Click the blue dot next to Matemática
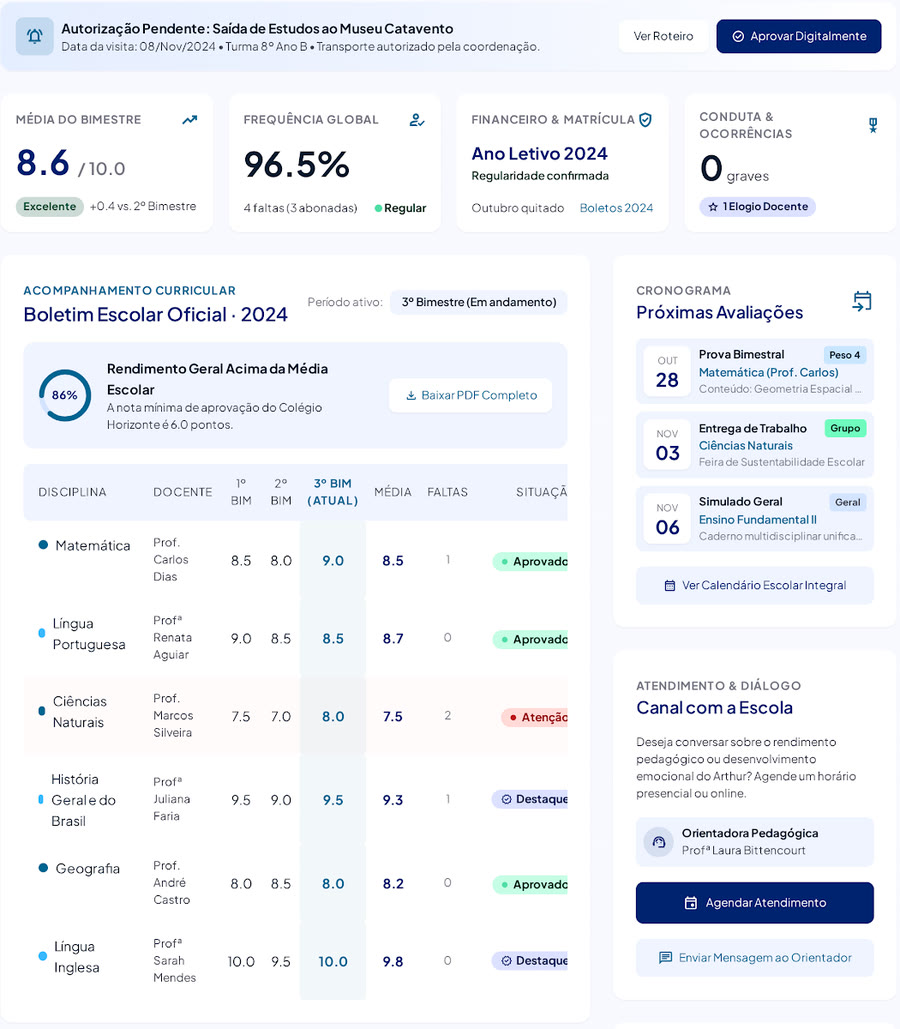The image size is (900, 1029). click(x=43, y=545)
